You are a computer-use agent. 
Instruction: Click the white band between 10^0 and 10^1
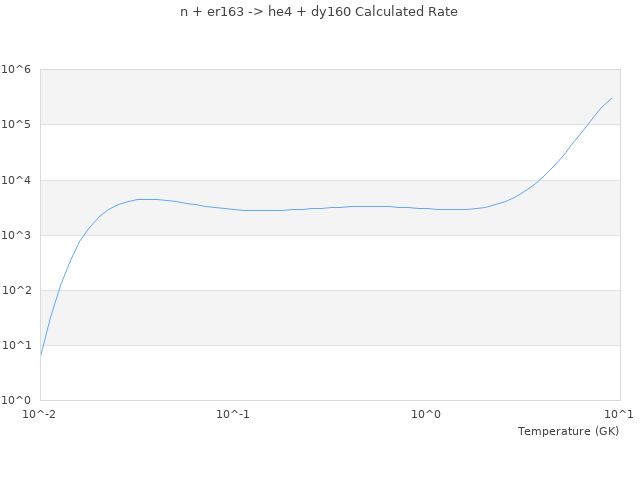point(330,372)
